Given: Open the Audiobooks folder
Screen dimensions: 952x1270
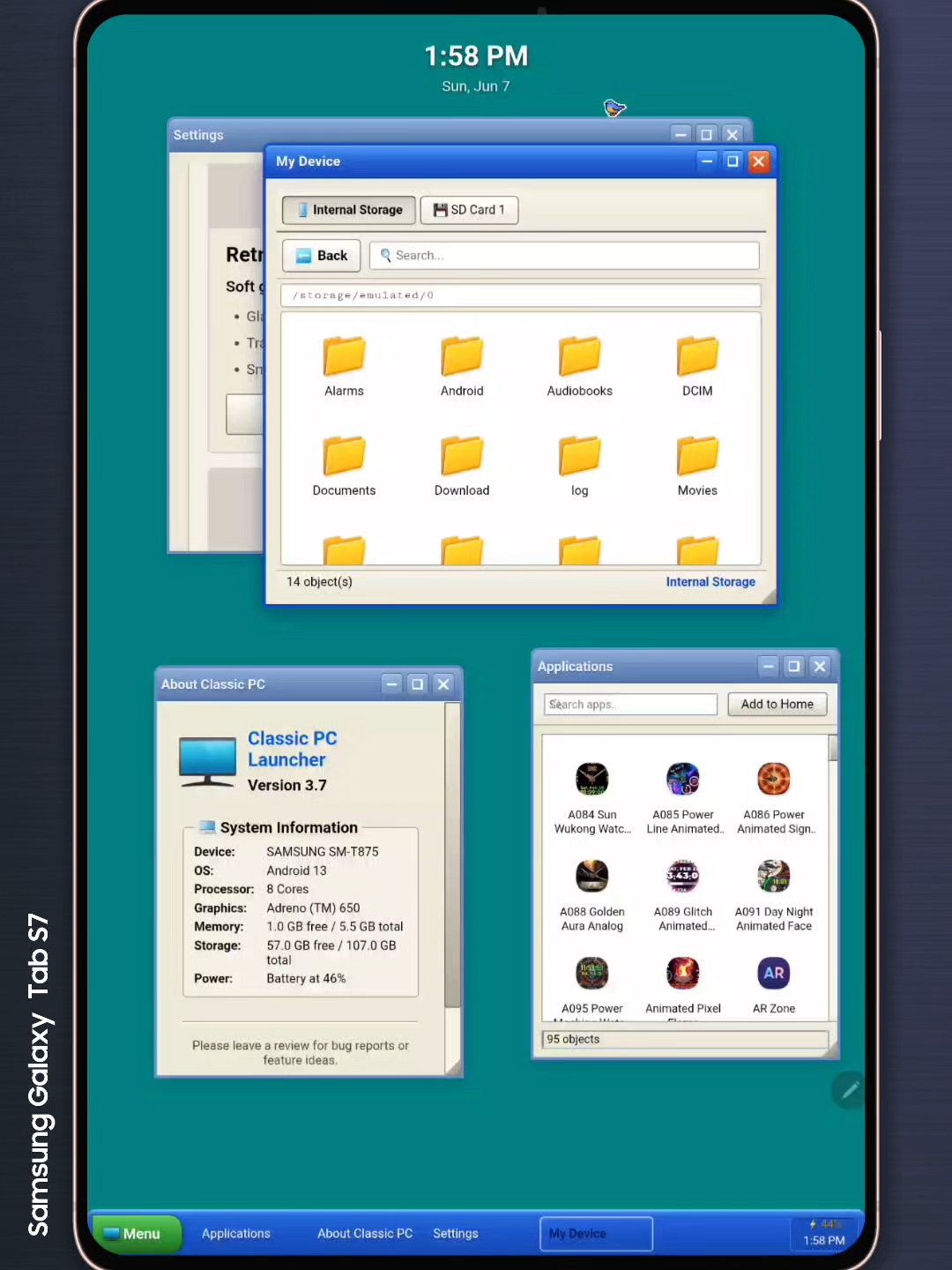Looking at the screenshot, I should pyautogui.click(x=580, y=356).
